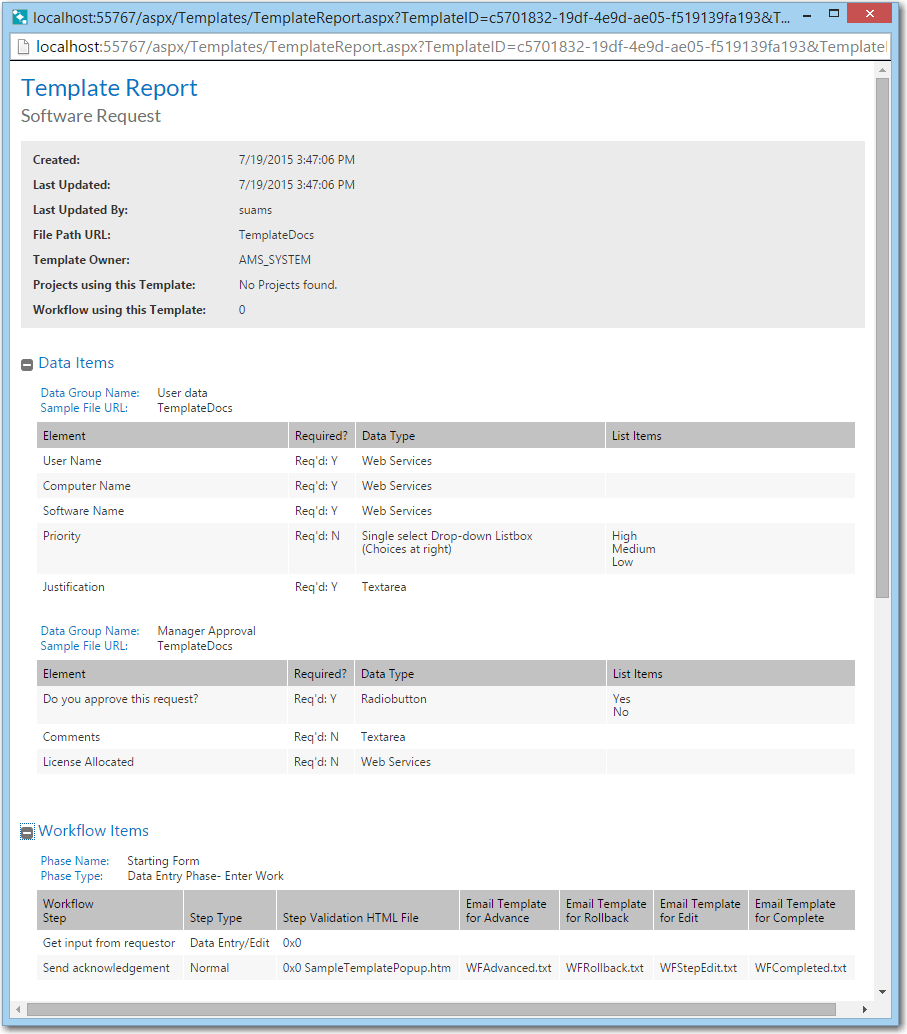Click 'Created:' timestamp value
The height and width of the screenshot is (1034, 907).
click(296, 160)
